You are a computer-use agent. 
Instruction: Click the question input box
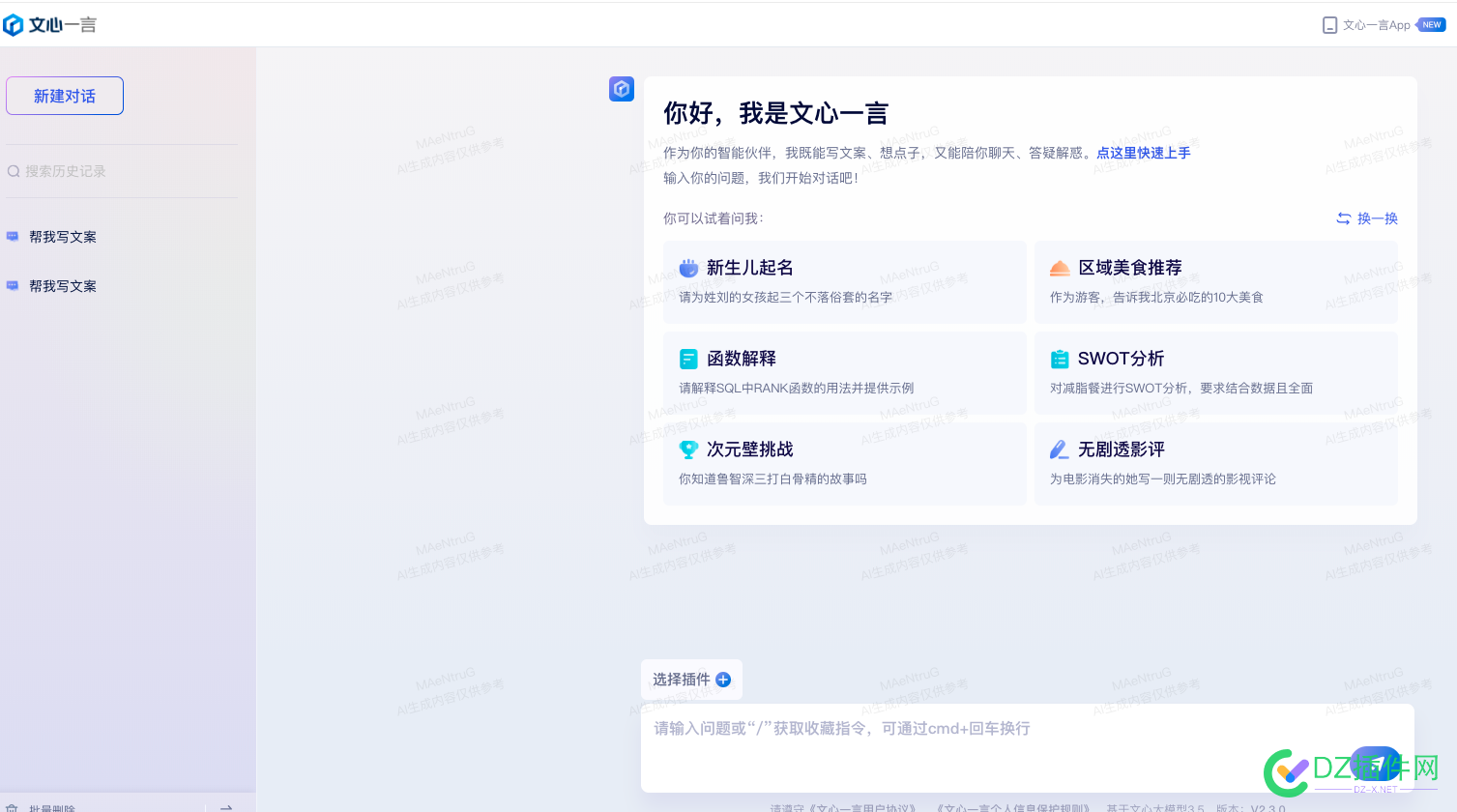(1027, 748)
